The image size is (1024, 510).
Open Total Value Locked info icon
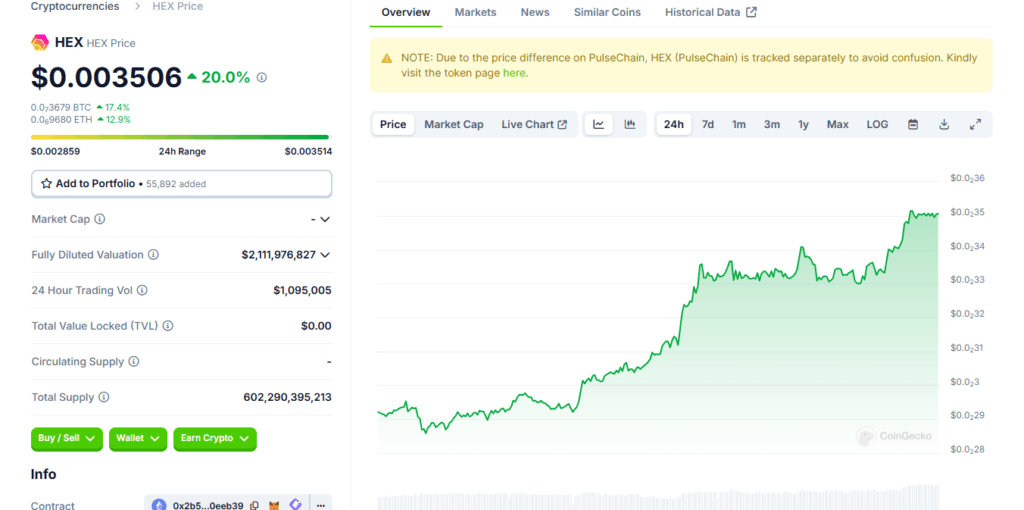(x=168, y=326)
